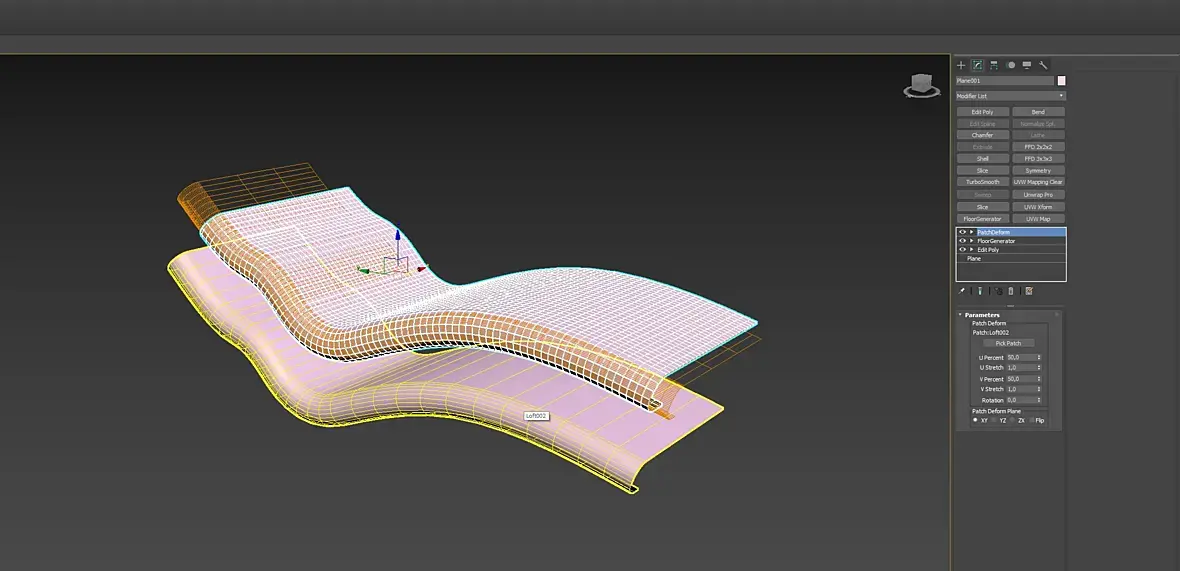Toggle the Edit Poly stack eye icon
Image resolution: width=1180 pixels, height=571 pixels.
[962, 249]
